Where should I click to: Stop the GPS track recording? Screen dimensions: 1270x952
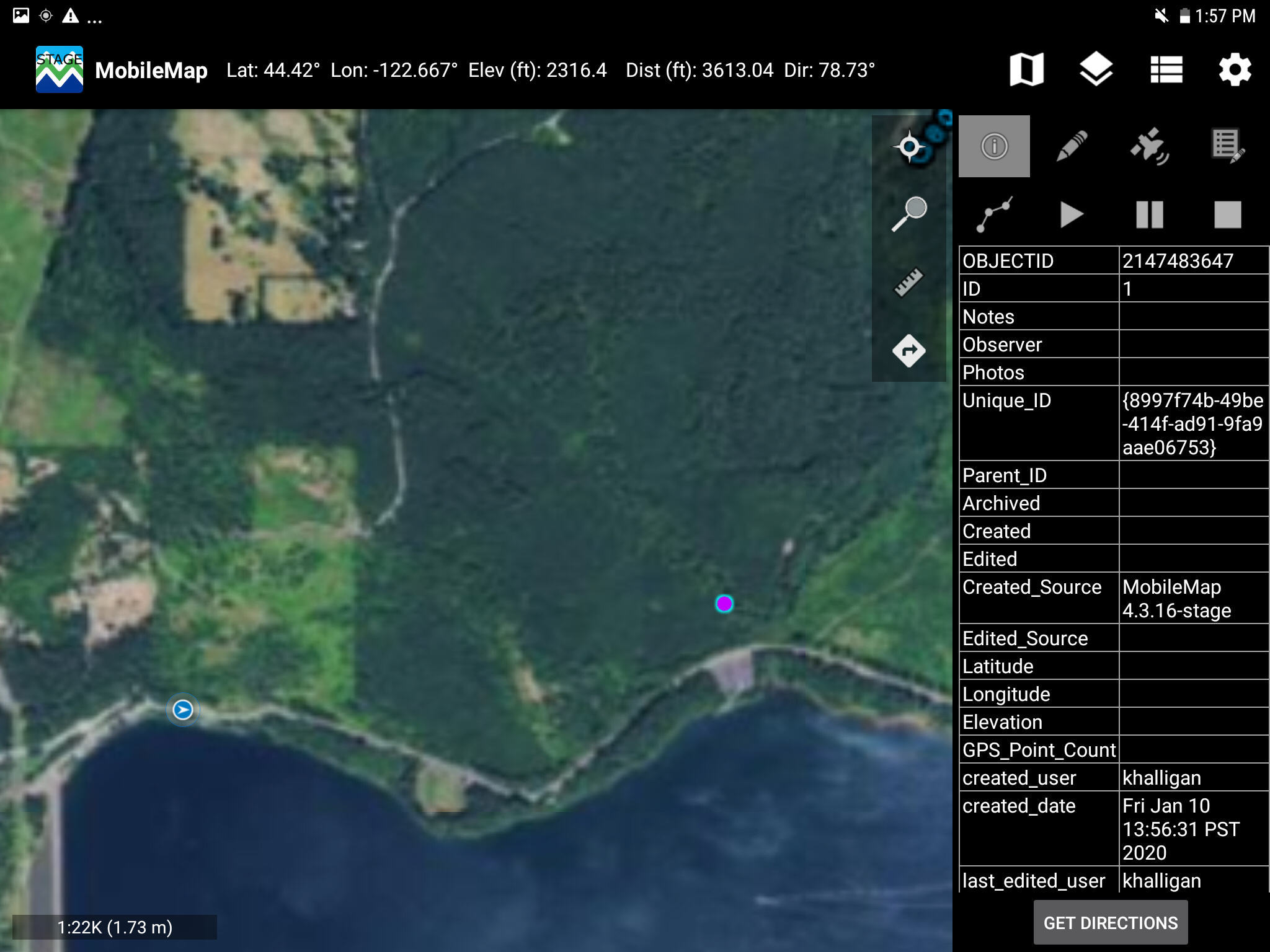click(1227, 215)
